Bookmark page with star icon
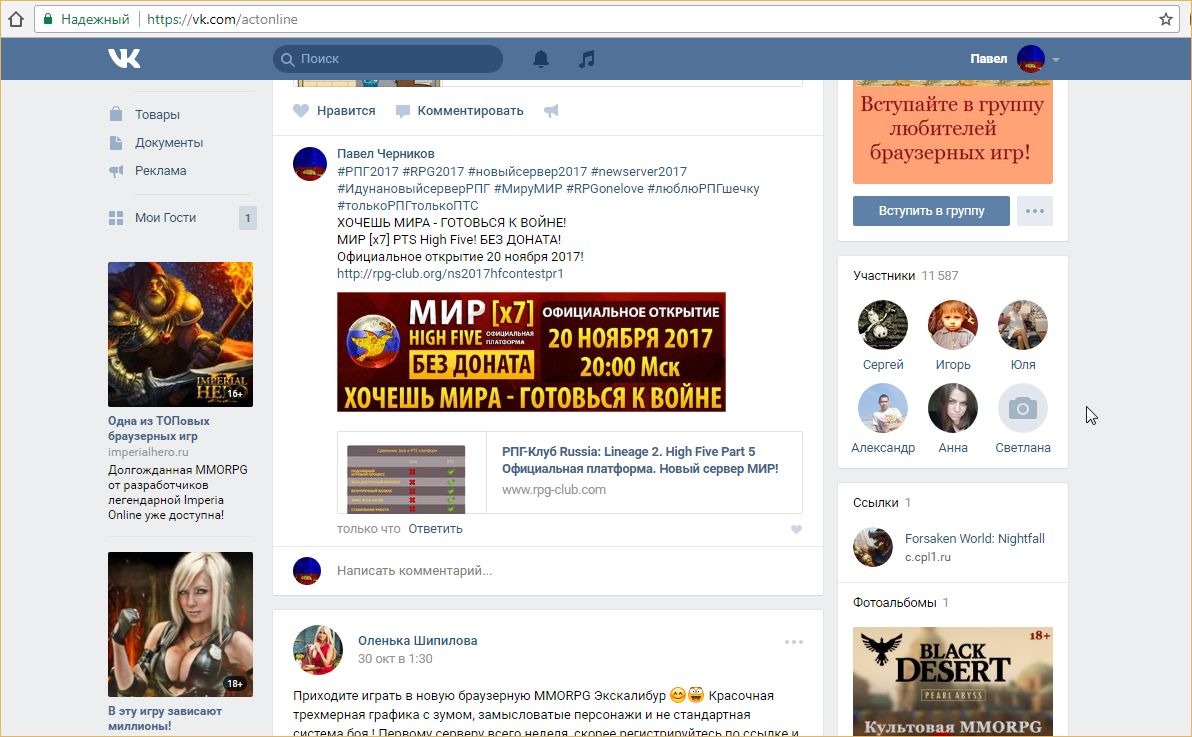Image resolution: width=1192 pixels, height=737 pixels. pyautogui.click(x=1166, y=19)
